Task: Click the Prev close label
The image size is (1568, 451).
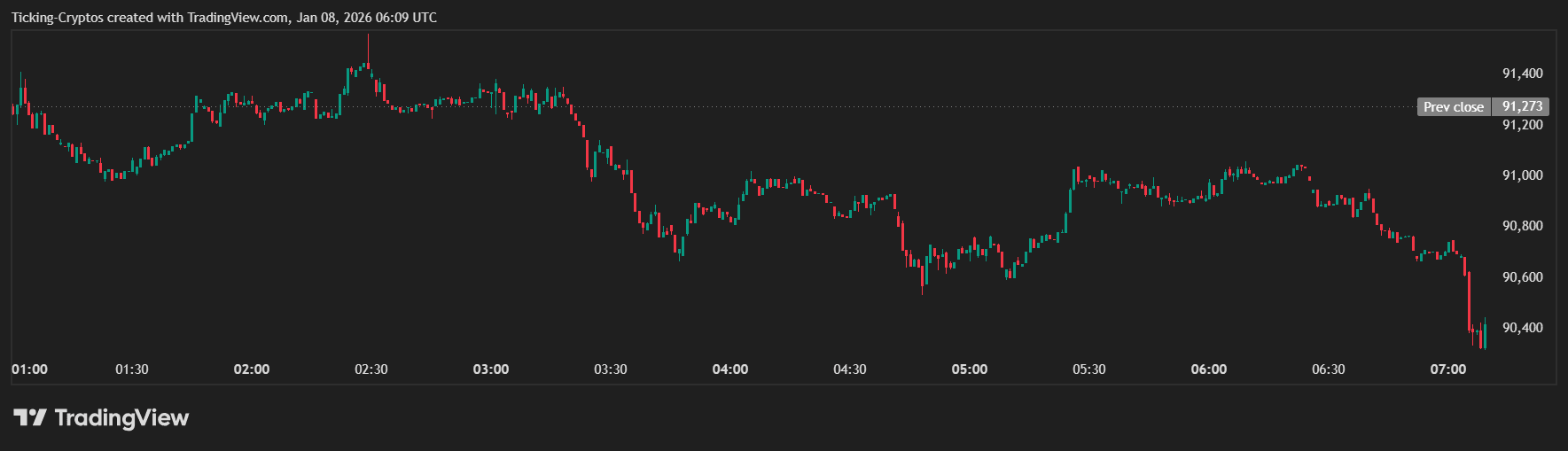Action: click(x=1453, y=106)
